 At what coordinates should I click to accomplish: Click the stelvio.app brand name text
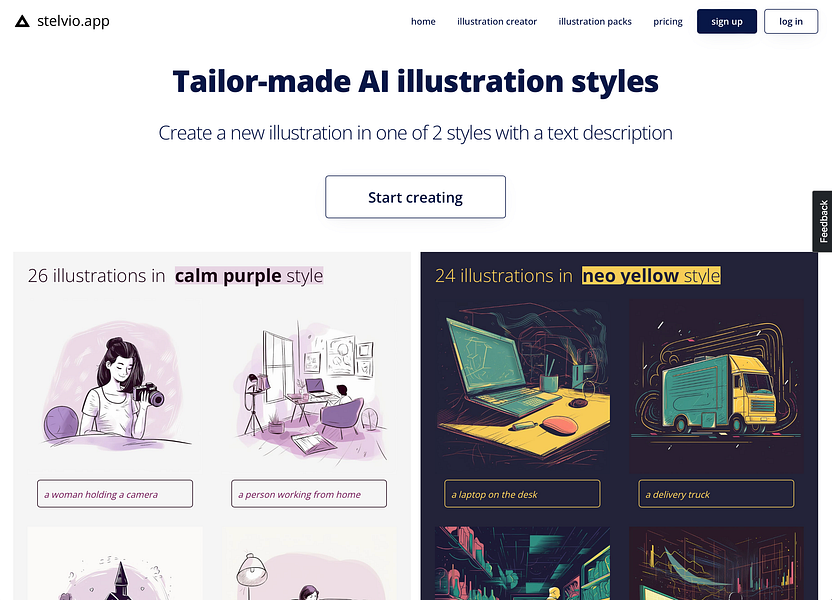[73, 21]
